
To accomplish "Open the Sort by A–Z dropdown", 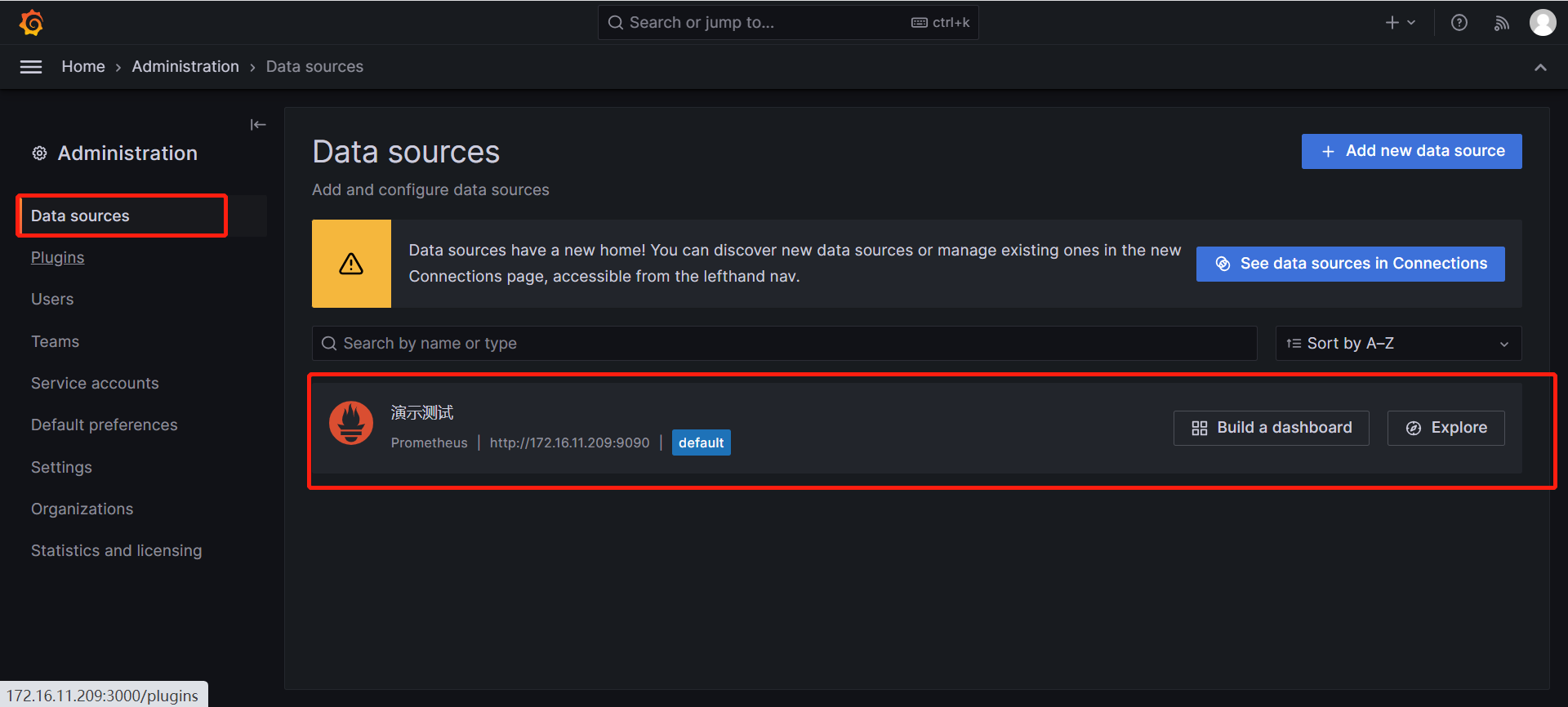I will 1397,344.
